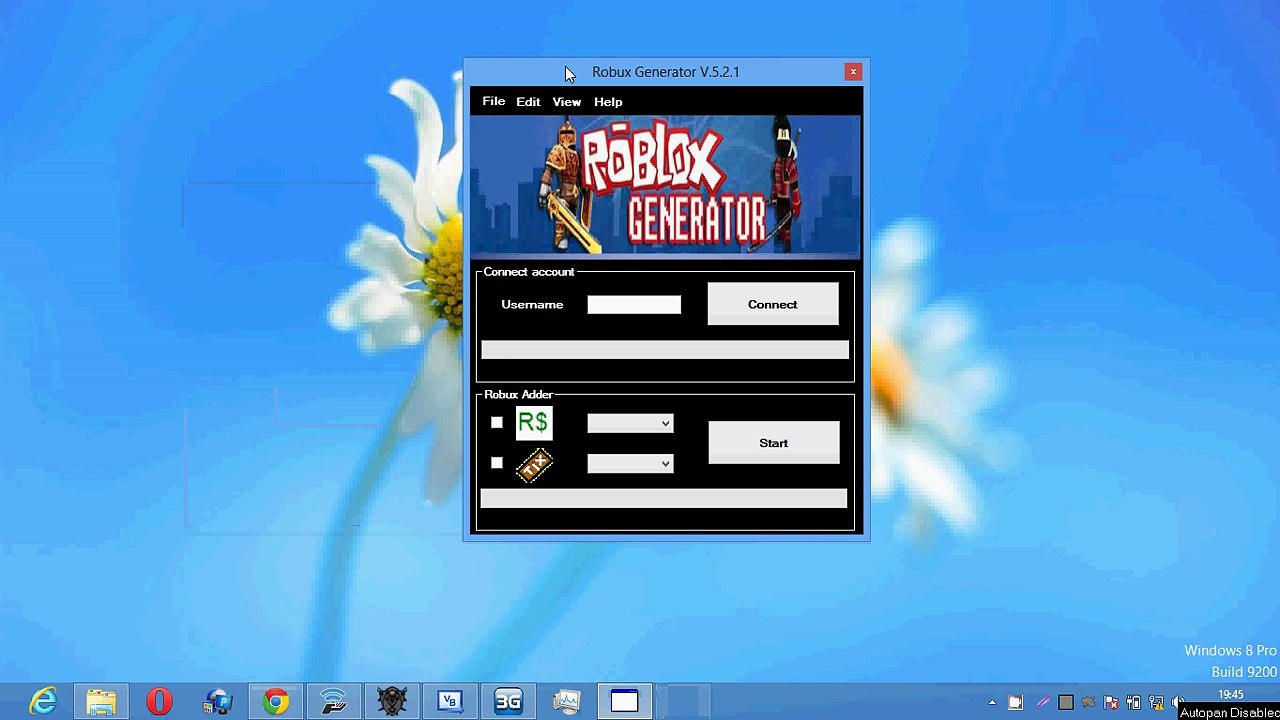Image resolution: width=1280 pixels, height=720 pixels.
Task: Click the Connect button
Action: (x=773, y=304)
